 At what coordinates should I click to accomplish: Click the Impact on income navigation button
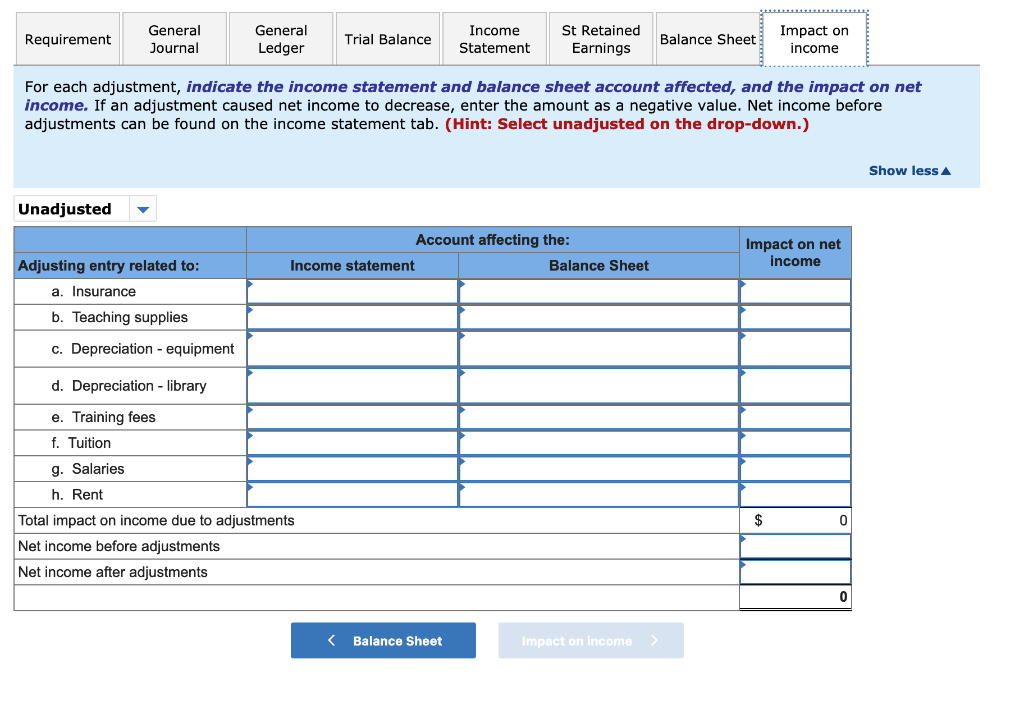[x=590, y=640]
